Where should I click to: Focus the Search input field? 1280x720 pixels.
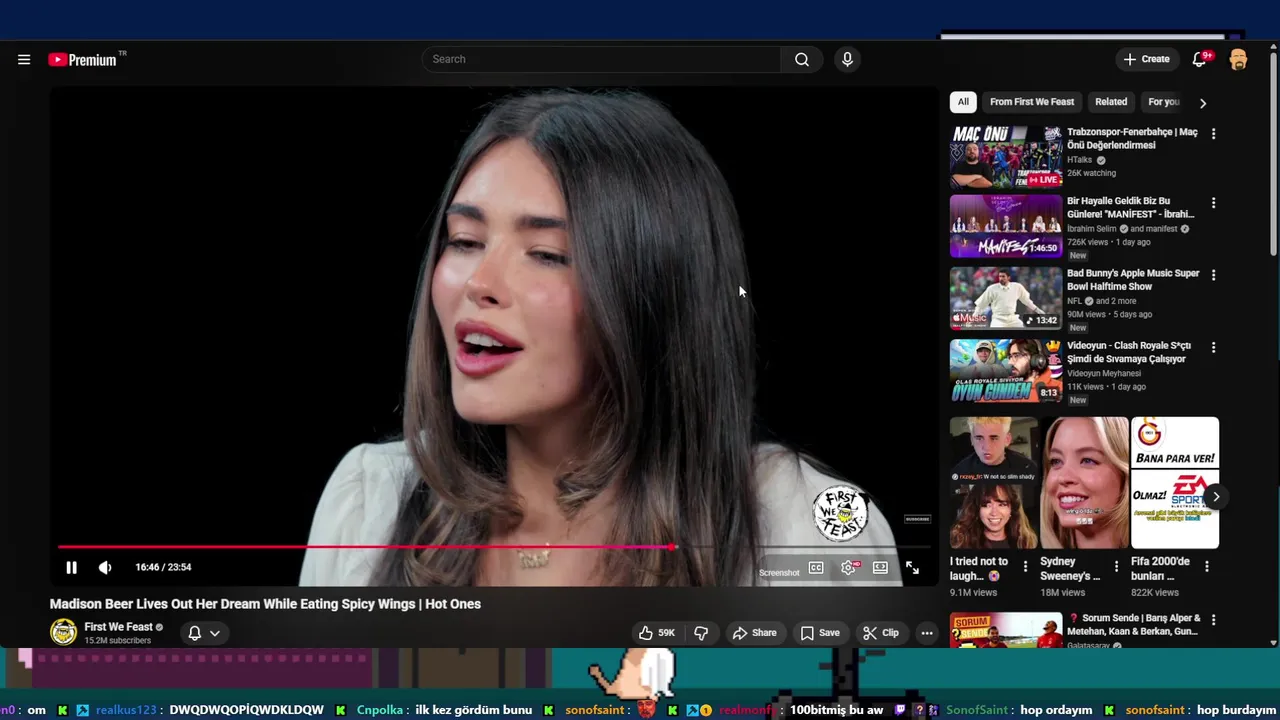(601, 59)
